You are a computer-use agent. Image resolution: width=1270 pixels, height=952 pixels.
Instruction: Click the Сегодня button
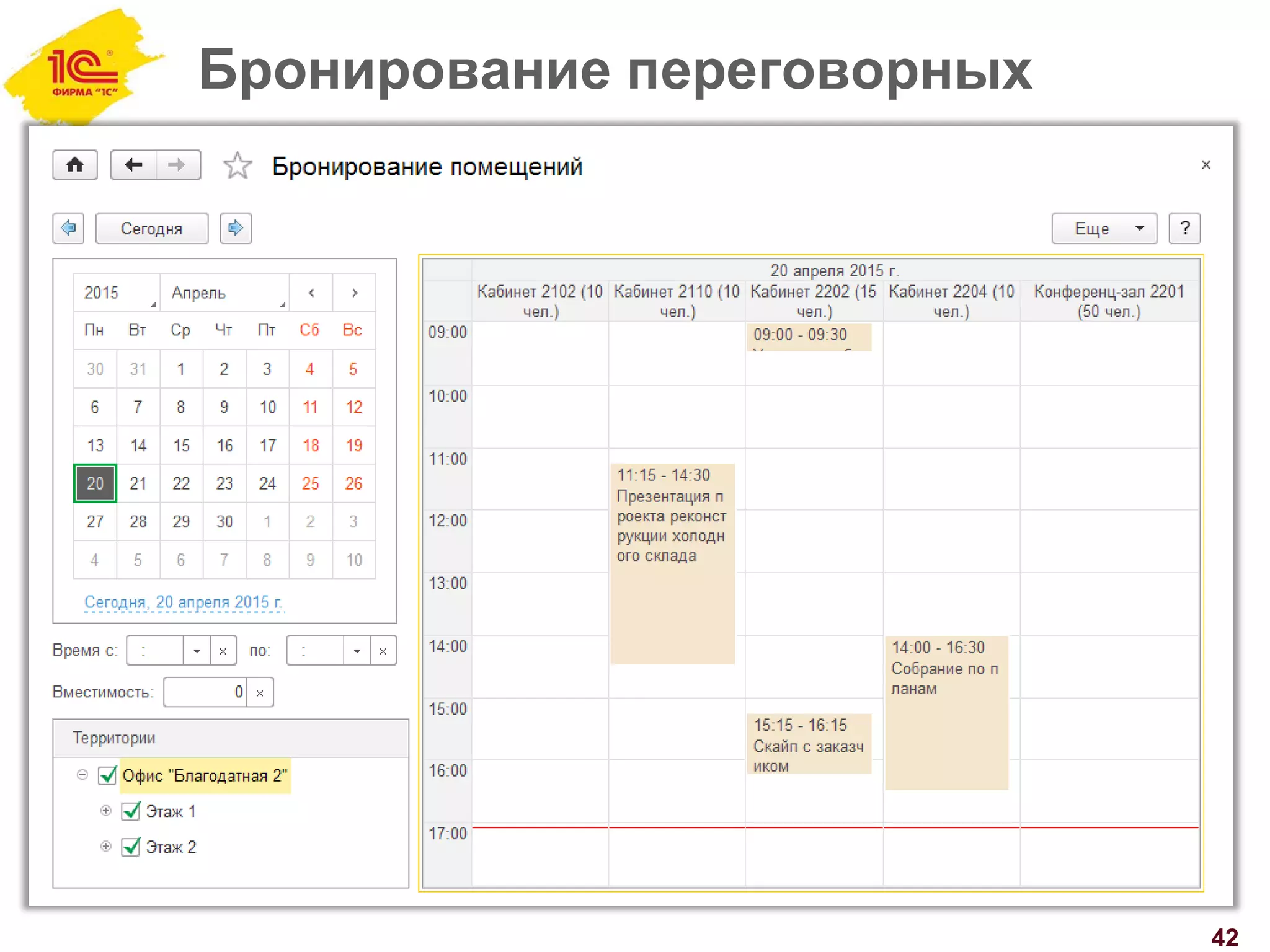152,228
